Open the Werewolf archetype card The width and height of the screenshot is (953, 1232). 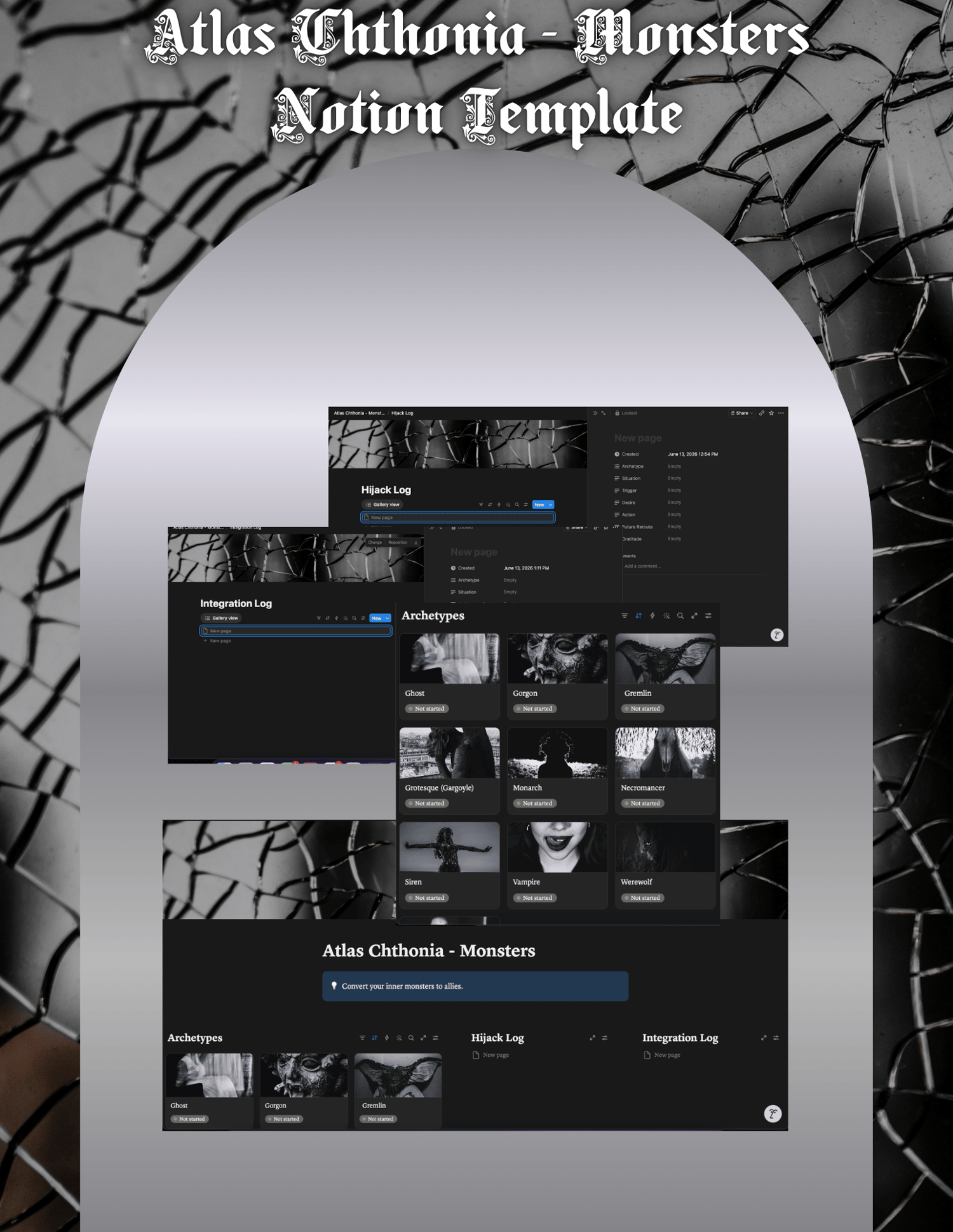point(665,865)
